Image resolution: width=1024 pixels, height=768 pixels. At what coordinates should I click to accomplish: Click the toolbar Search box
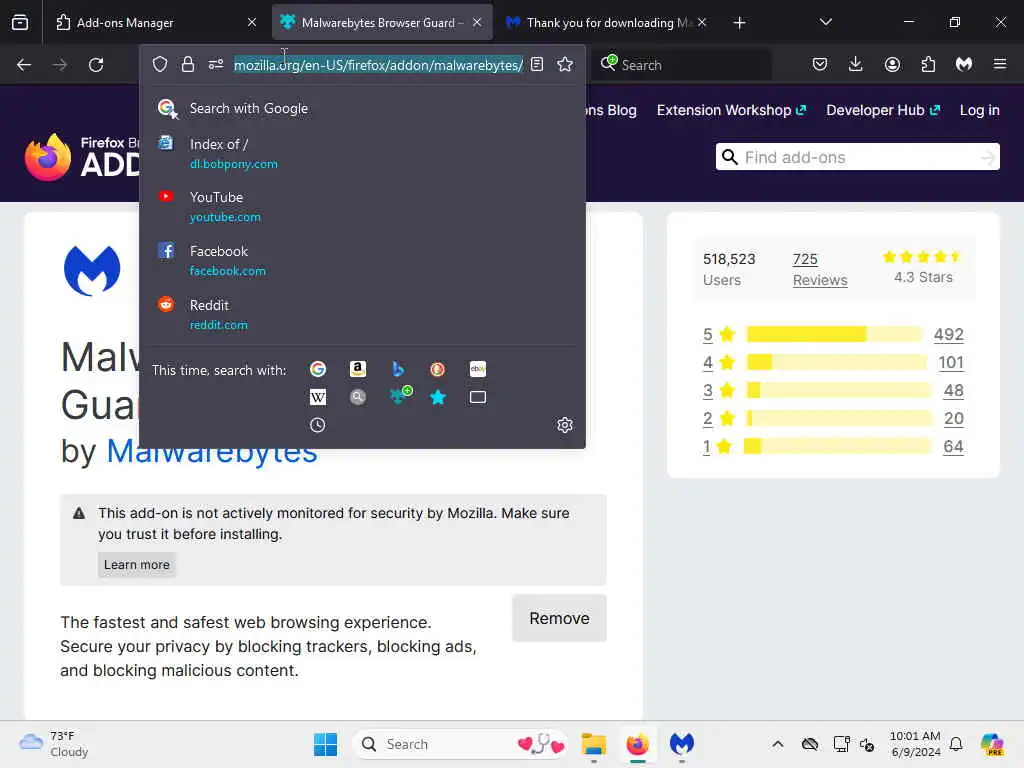[682, 65]
